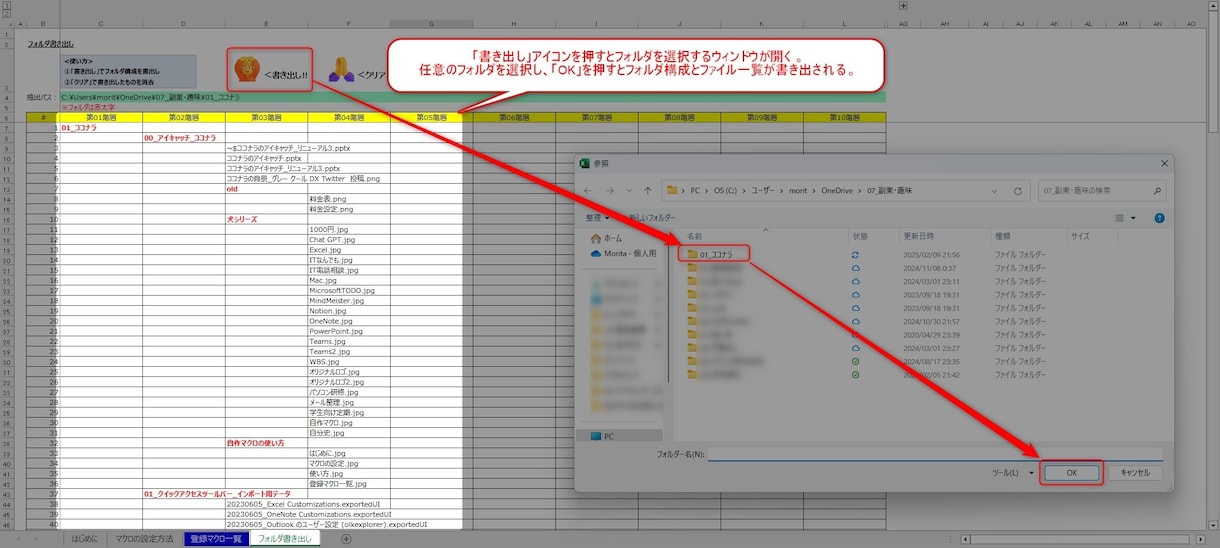1220x548 pixels.
Task: Click the フォルダー名 input field
Action: [935, 454]
